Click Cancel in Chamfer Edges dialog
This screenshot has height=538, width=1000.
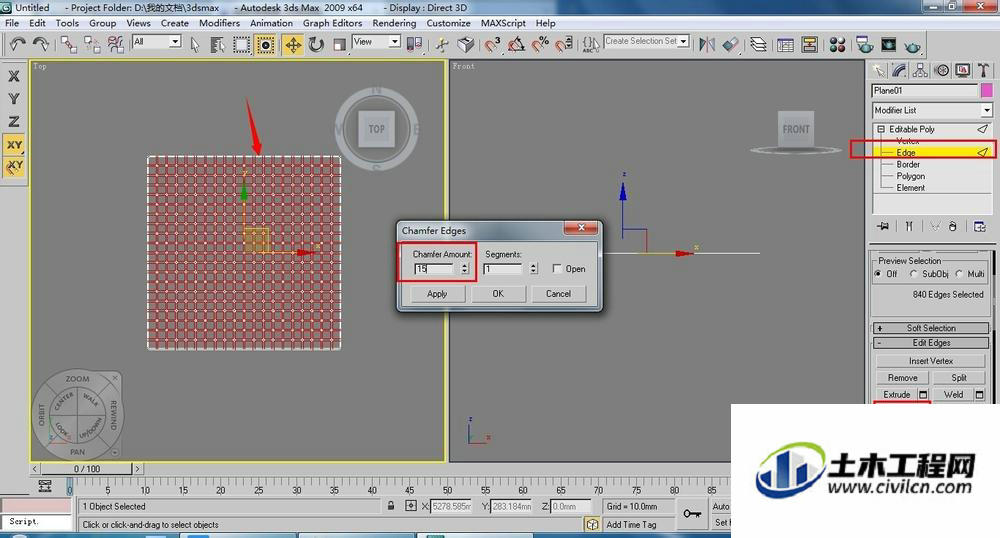pos(558,294)
